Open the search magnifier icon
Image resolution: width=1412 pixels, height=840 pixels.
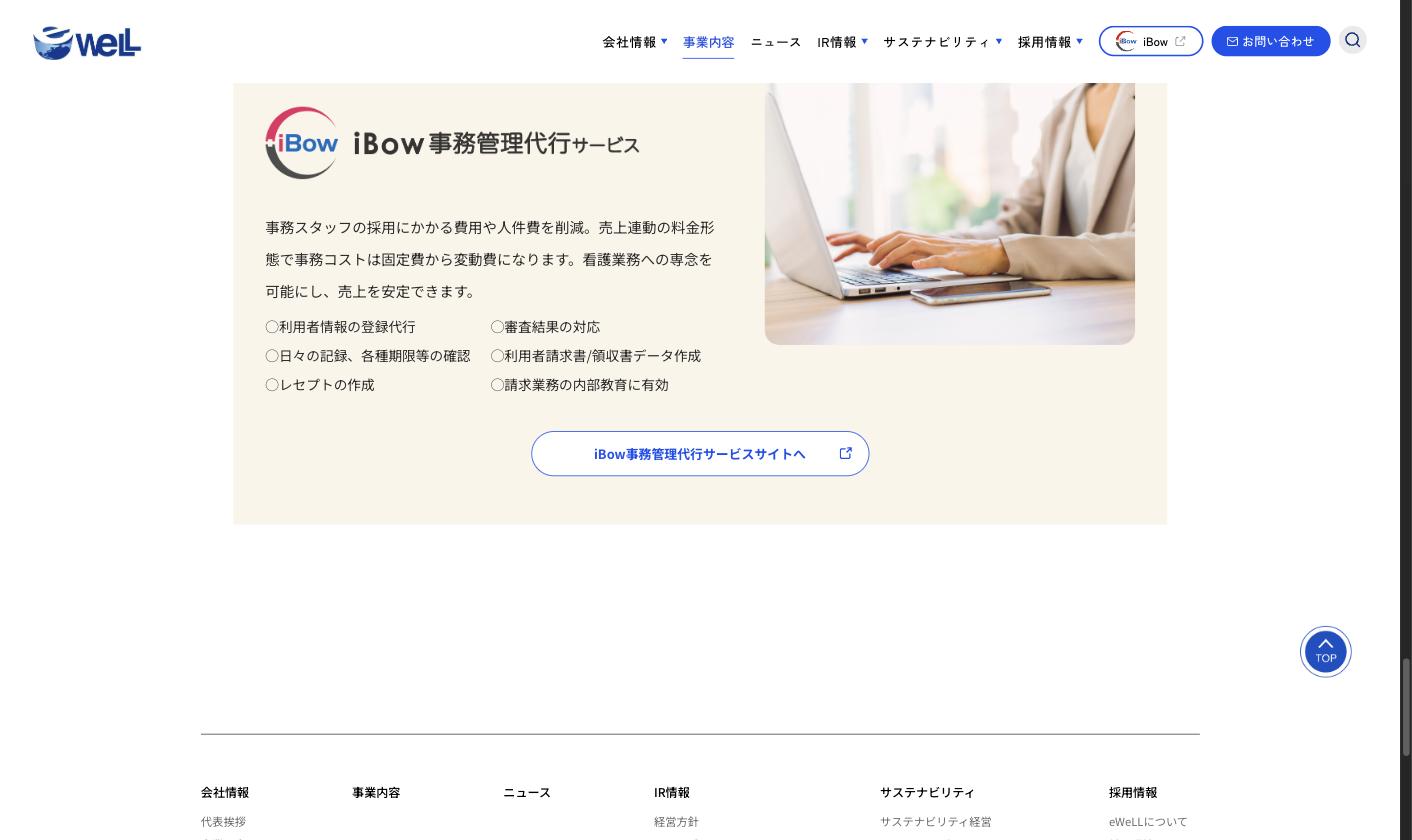tap(1352, 40)
